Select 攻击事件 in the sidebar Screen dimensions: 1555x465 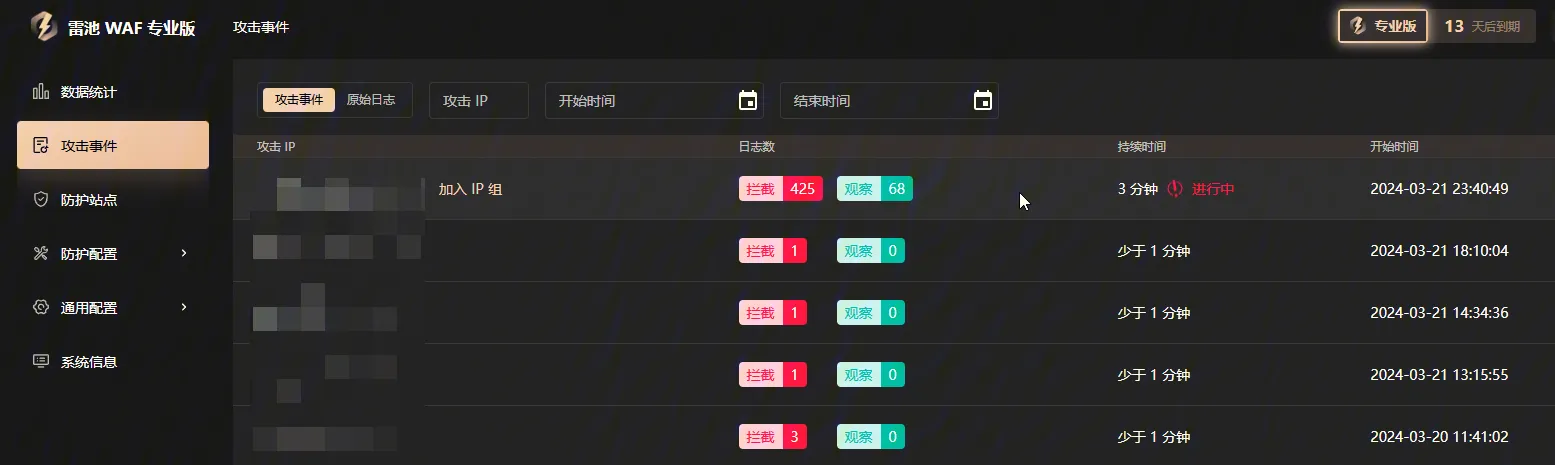click(x=113, y=146)
